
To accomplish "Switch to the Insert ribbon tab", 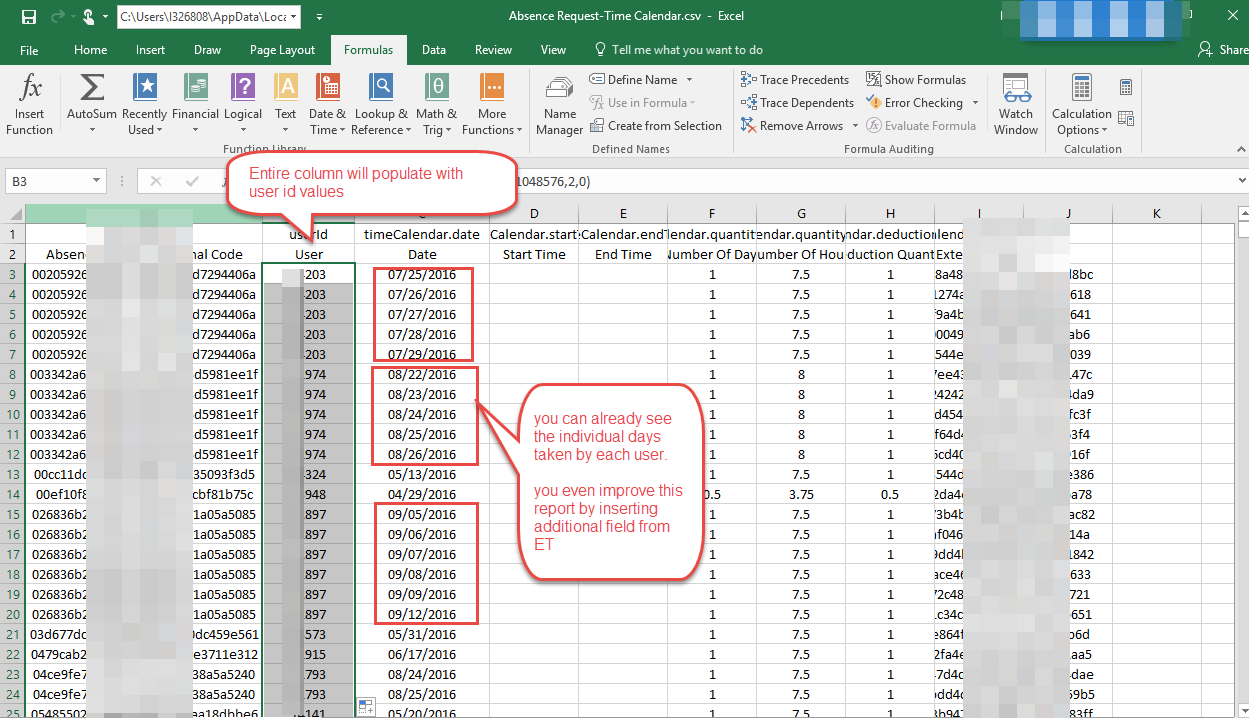I will (151, 50).
